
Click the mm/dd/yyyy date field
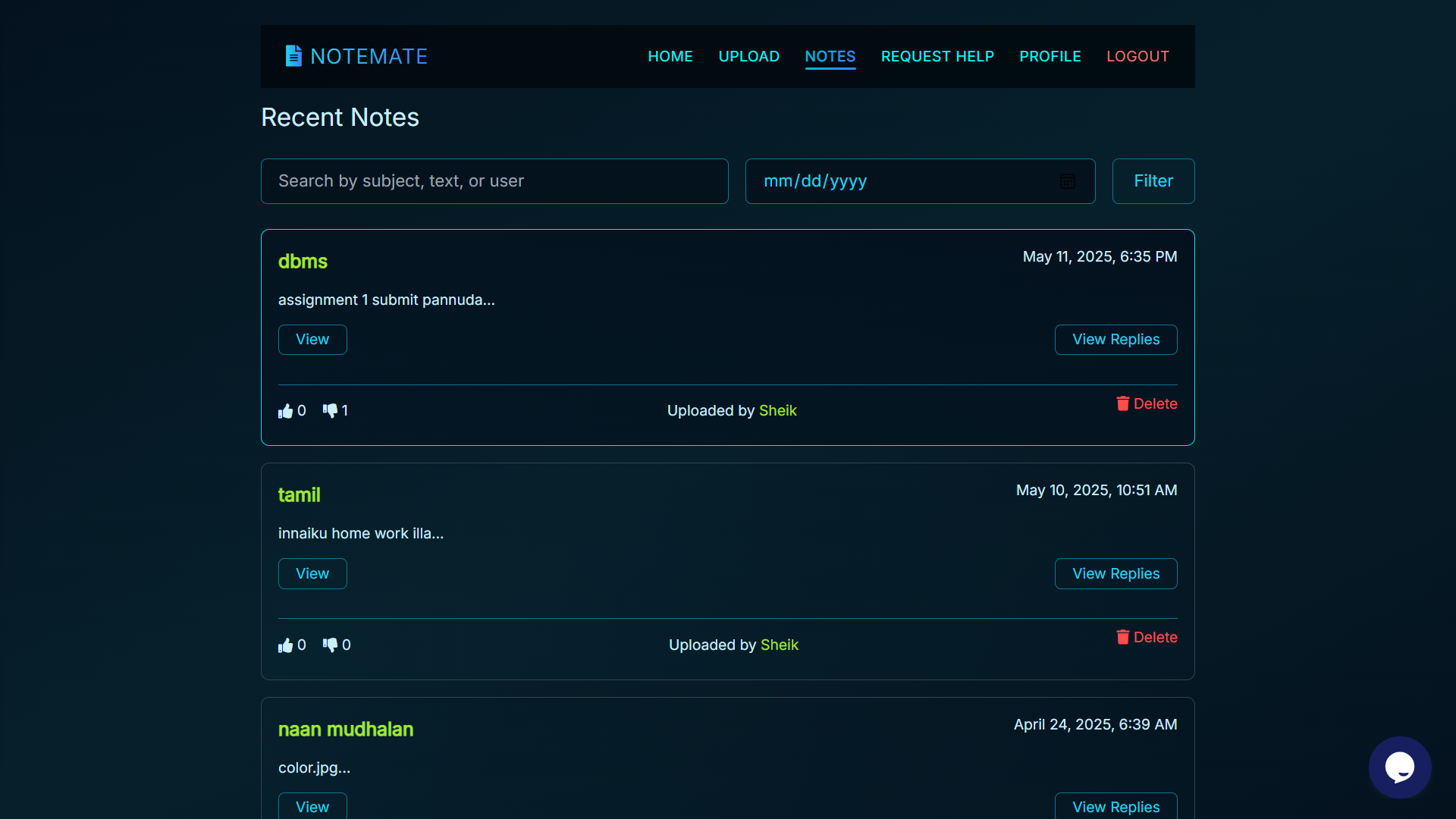[x=895, y=181]
